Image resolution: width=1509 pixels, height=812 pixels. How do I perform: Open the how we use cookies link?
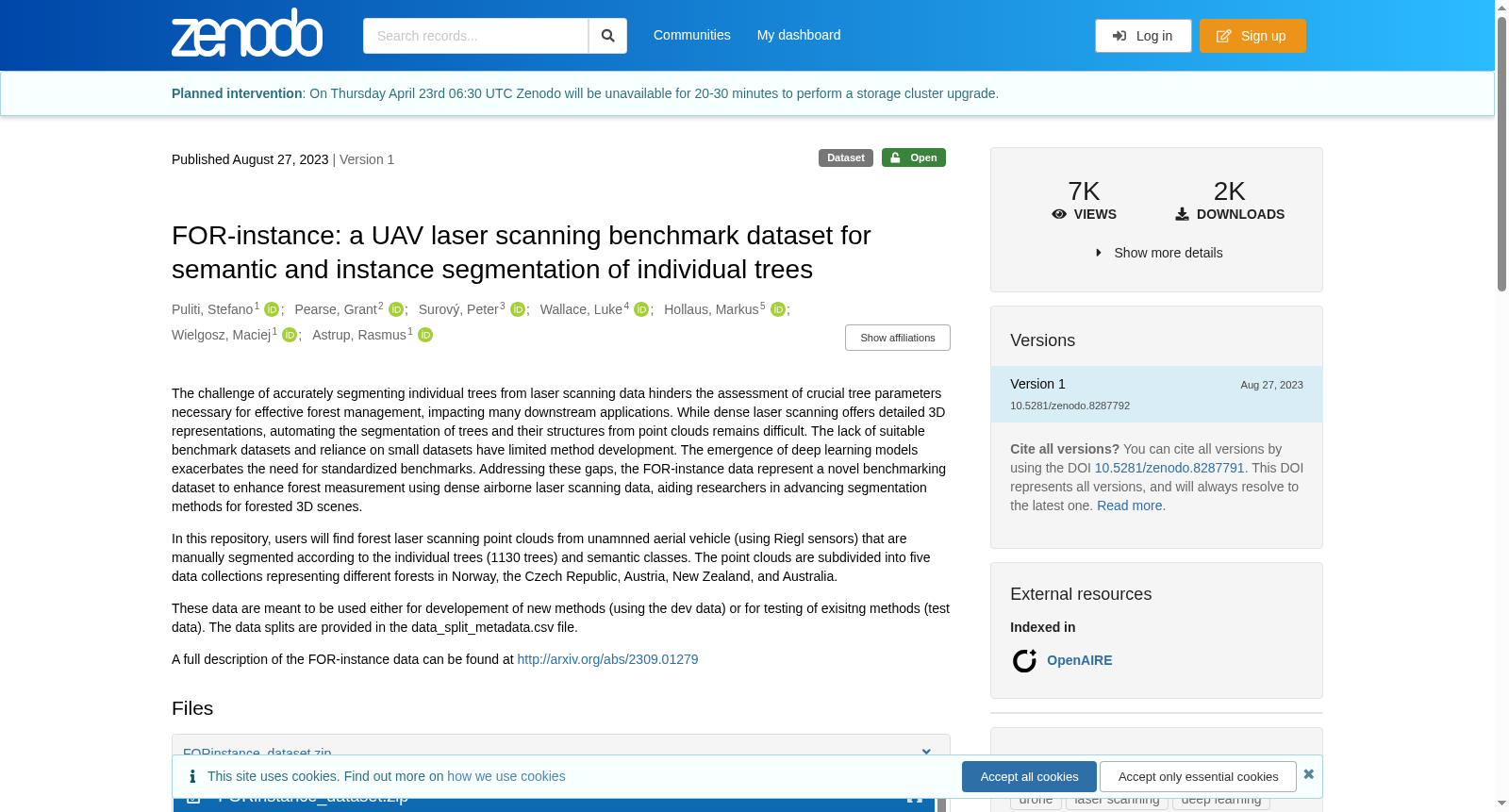(506, 776)
